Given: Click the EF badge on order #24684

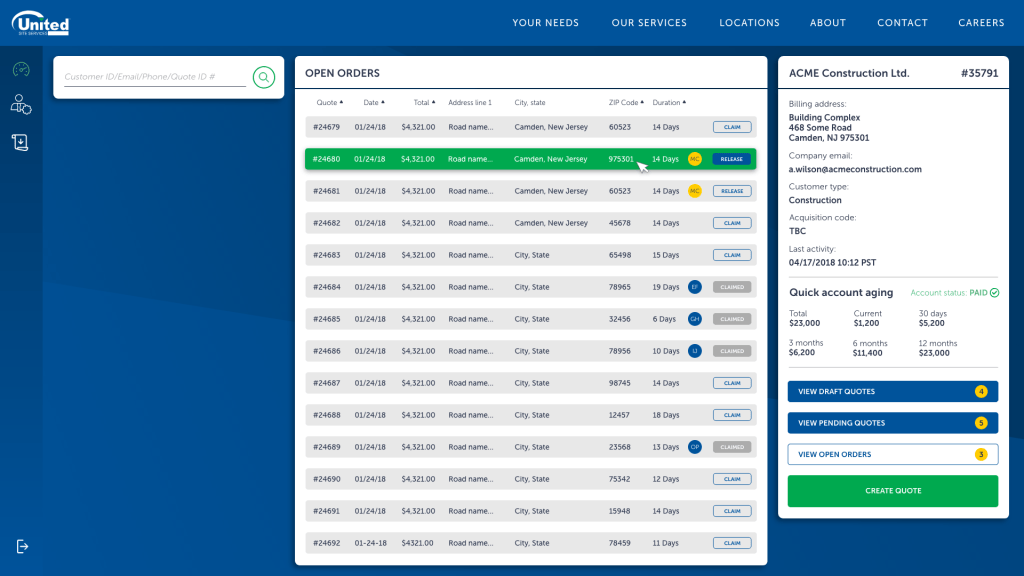Looking at the screenshot, I should [x=695, y=287].
